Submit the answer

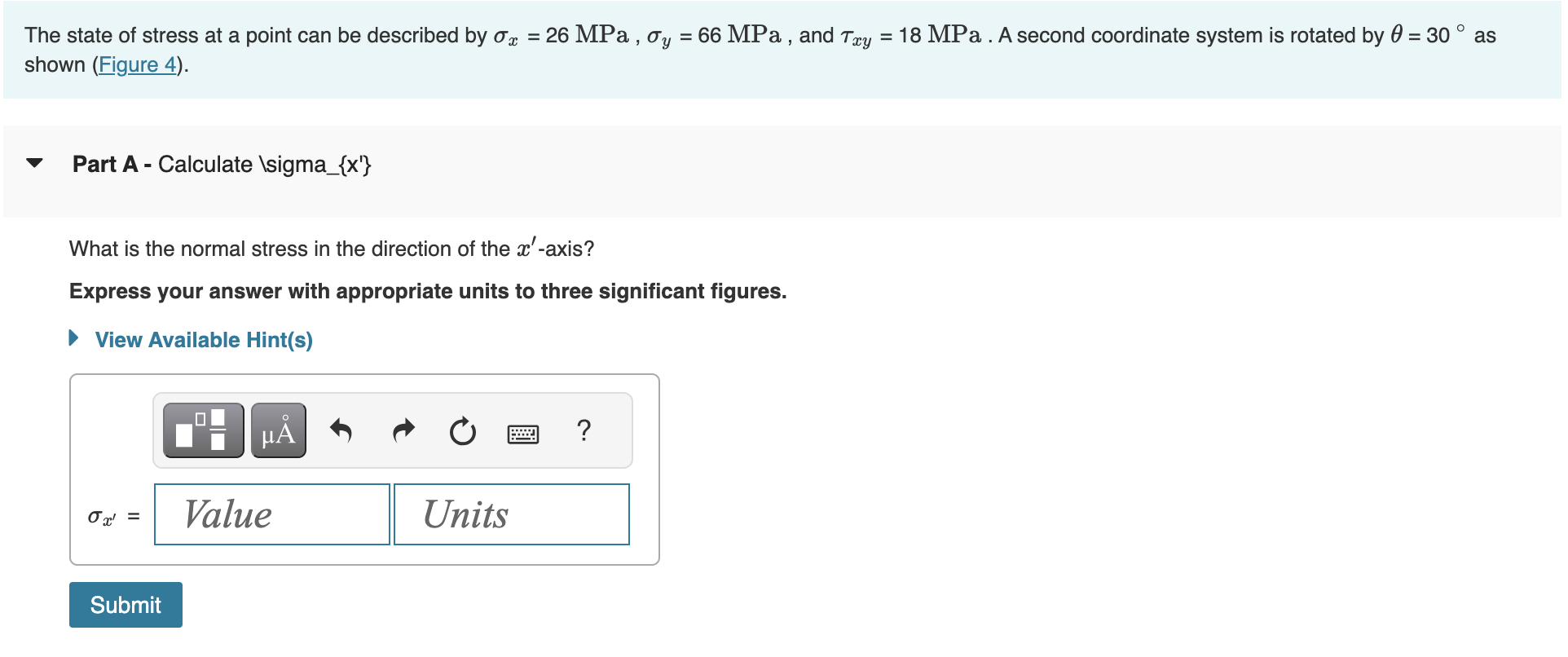(125, 604)
